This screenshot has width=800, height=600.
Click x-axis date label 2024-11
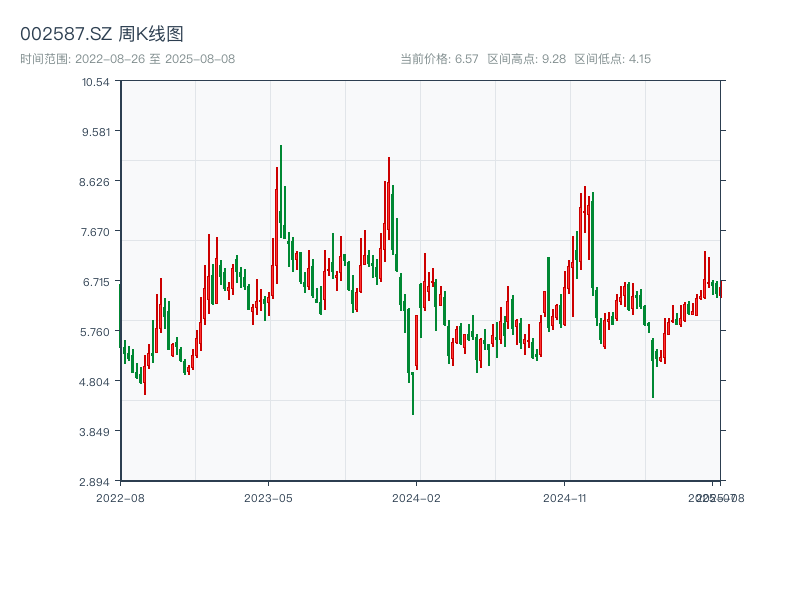pyautogui.click(x=564, y=498)
